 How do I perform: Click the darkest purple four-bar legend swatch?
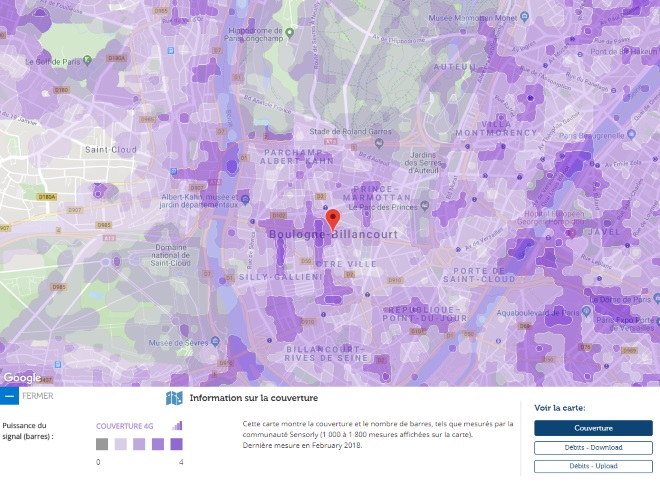(176, 444)
